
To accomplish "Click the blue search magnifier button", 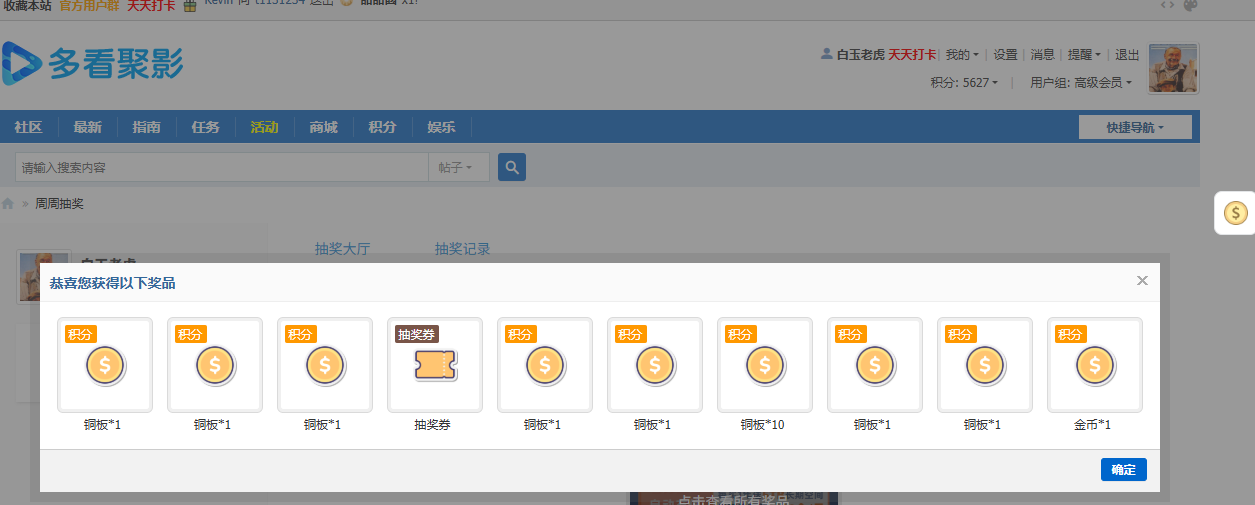I will click(x=512, y=167).
